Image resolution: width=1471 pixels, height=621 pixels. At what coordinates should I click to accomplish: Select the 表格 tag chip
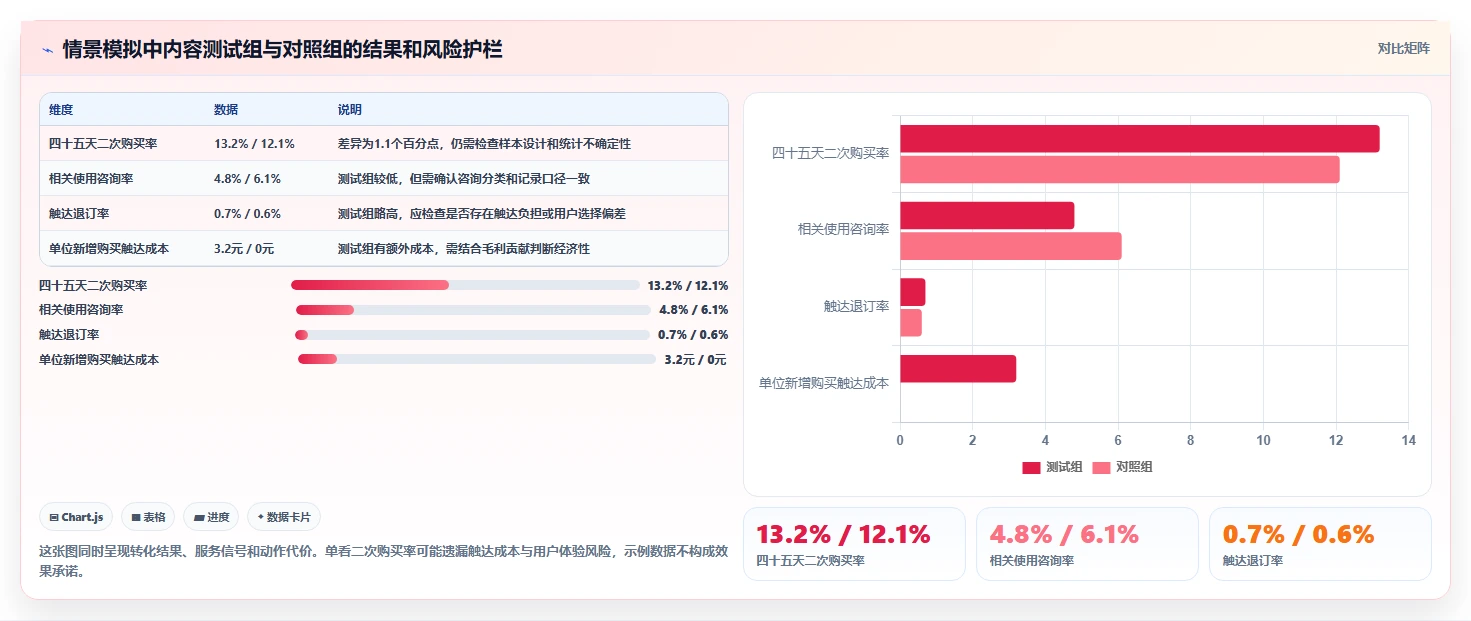tap(148, 517)
